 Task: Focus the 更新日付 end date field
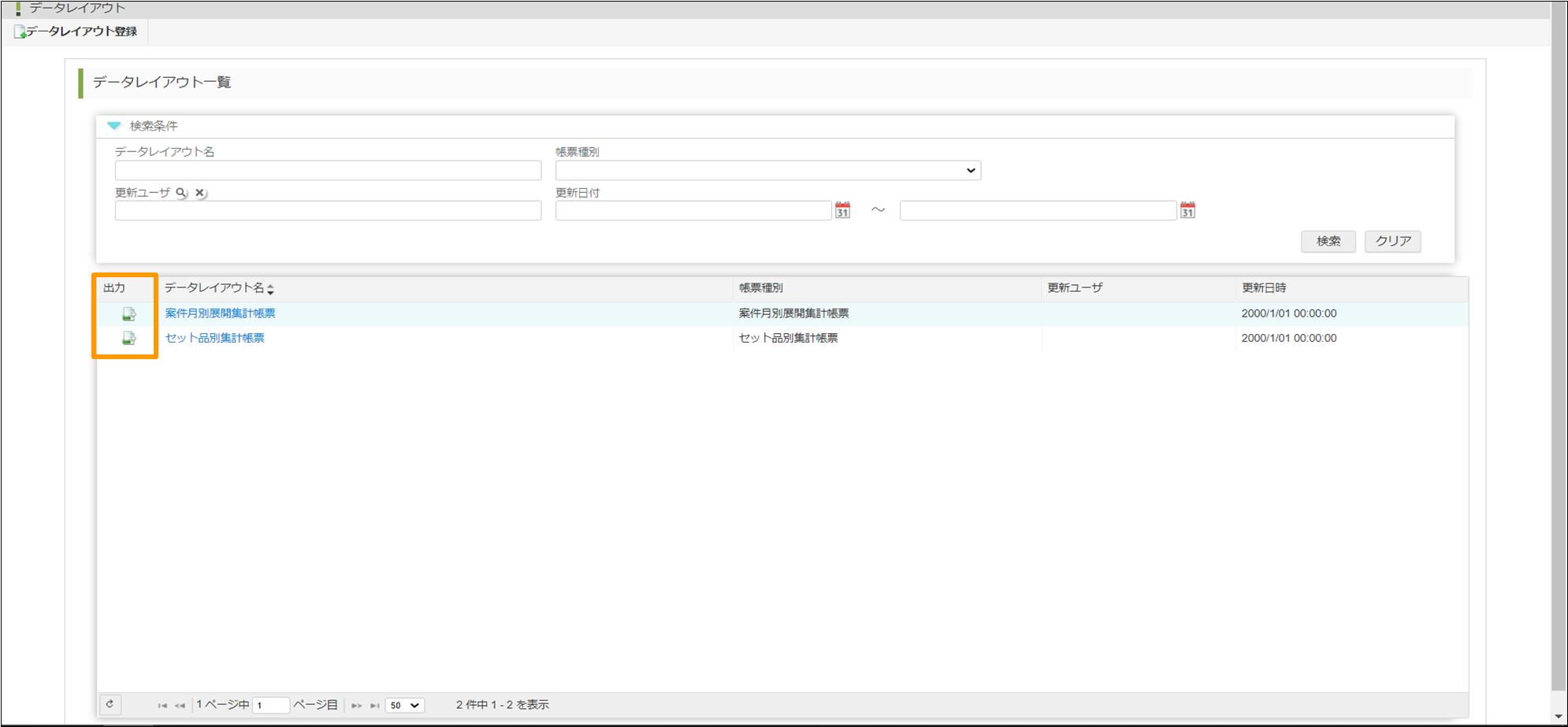1038,210
